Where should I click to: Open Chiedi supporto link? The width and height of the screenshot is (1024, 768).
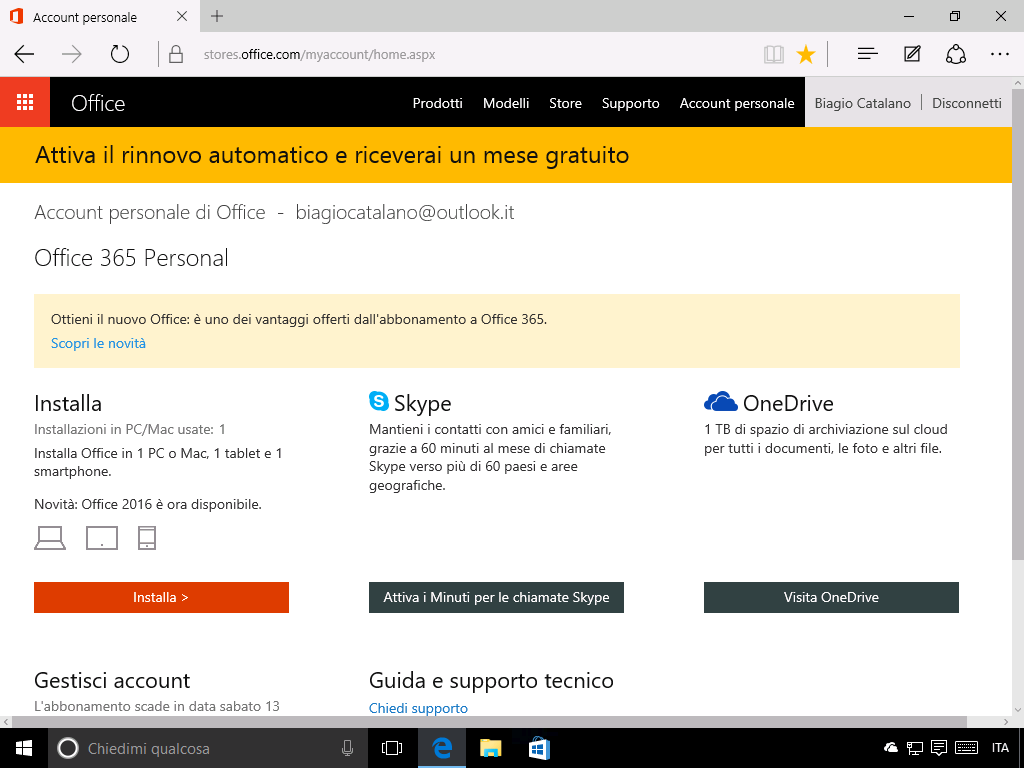click(x=419, y=708)
